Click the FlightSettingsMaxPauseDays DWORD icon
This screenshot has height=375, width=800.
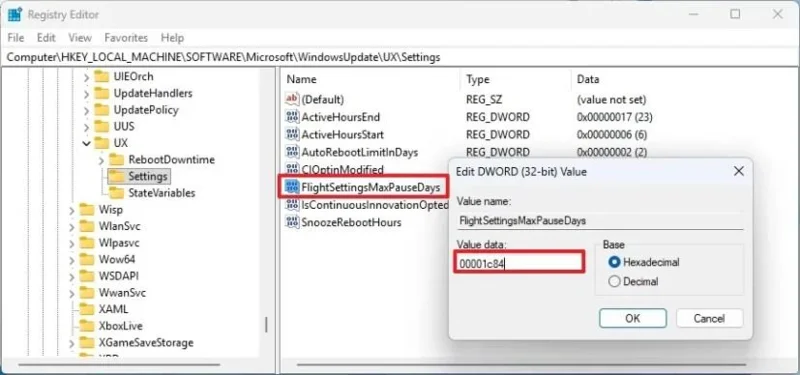coord(292,187)
